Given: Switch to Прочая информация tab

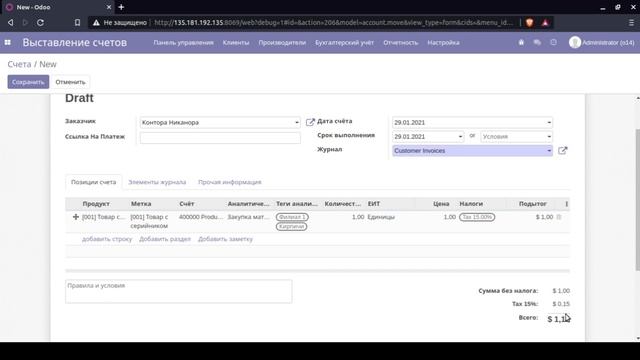Looking at the screenshot, I should point(230,182).
